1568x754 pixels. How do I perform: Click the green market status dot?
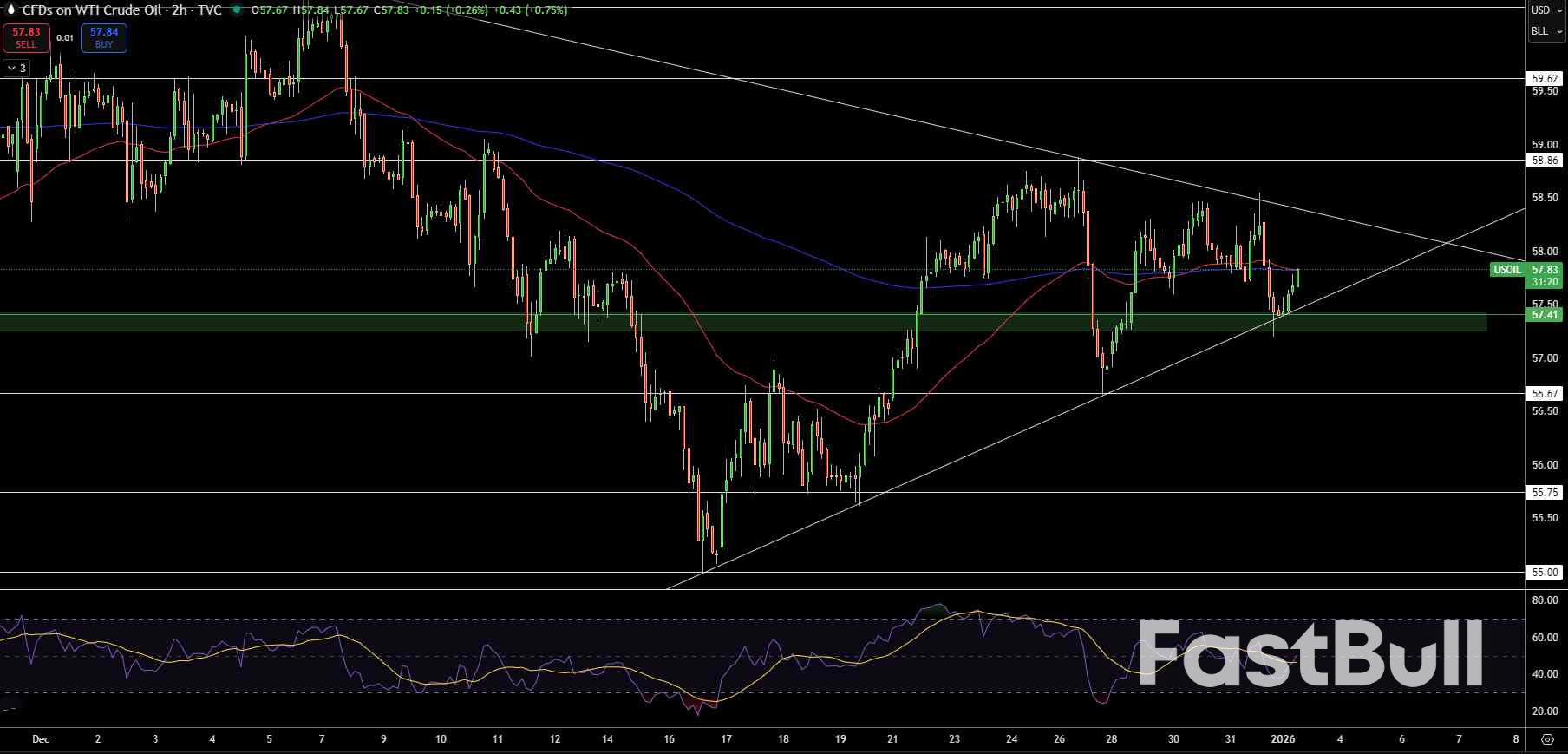237,10
